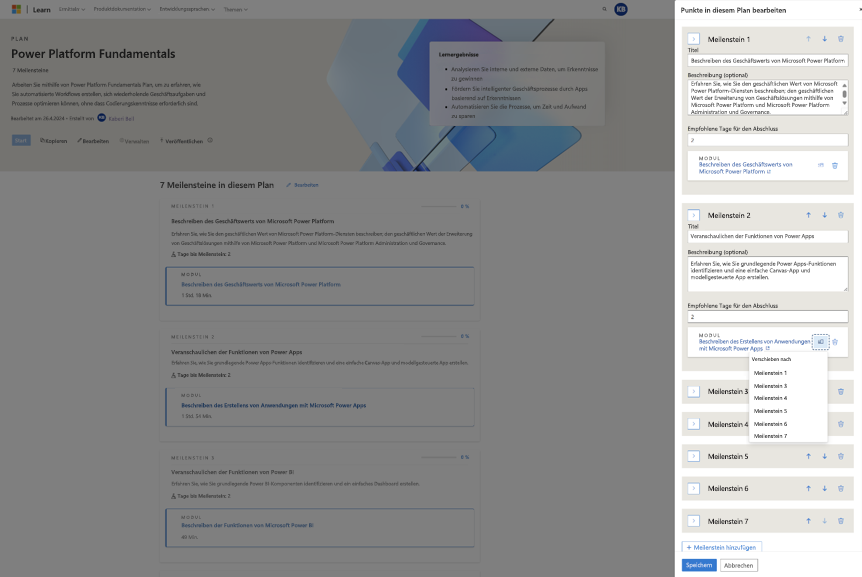Move Meilenstein 1 down with its arrow icon
This screenshot has height=577, width=862.
pos(824,38)
